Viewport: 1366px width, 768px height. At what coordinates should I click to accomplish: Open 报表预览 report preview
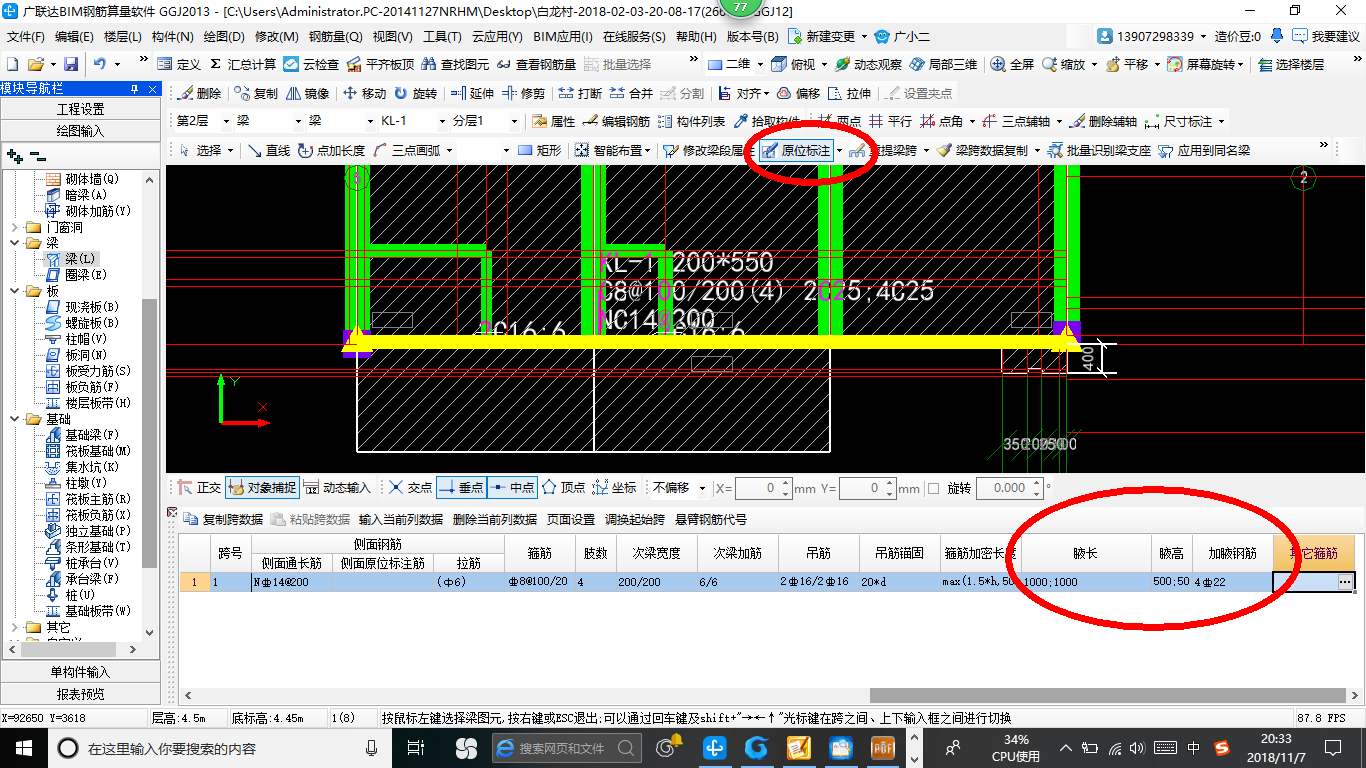pos(80,694)
